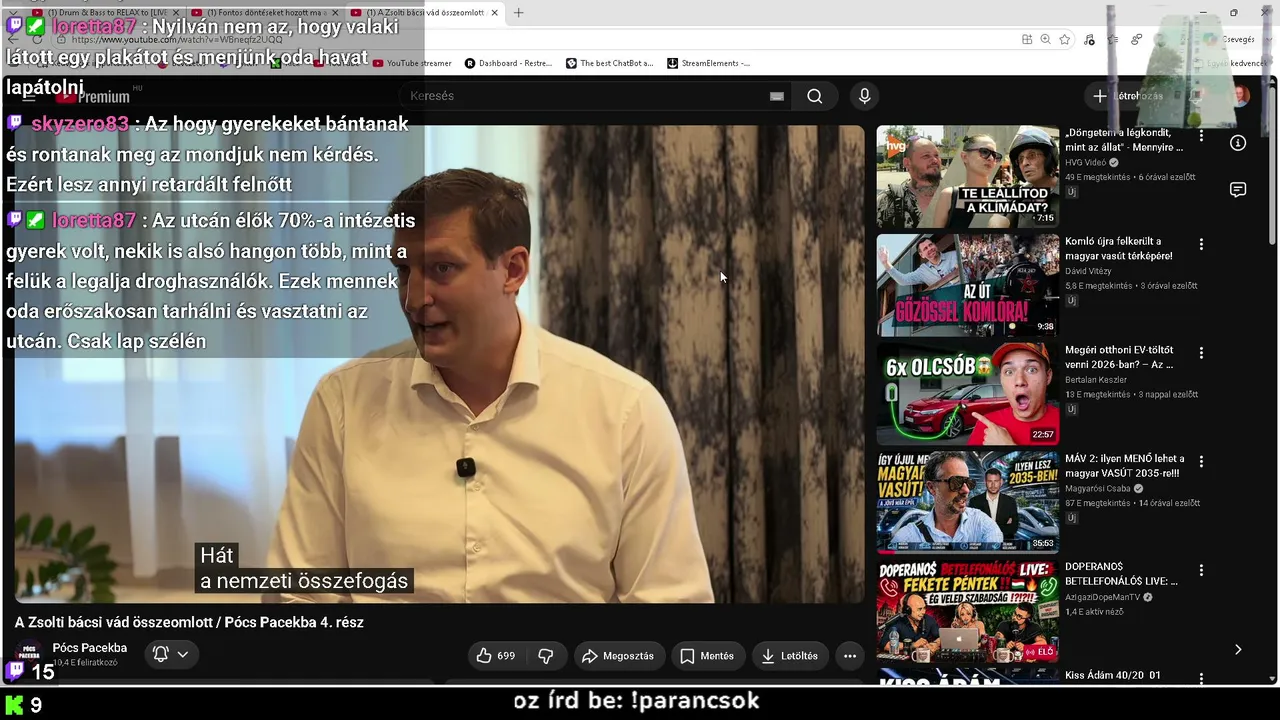Click 'Komló újra felkerült a magyar vasút térképére!' title

pyautogui.click(x=1119, y=248)
